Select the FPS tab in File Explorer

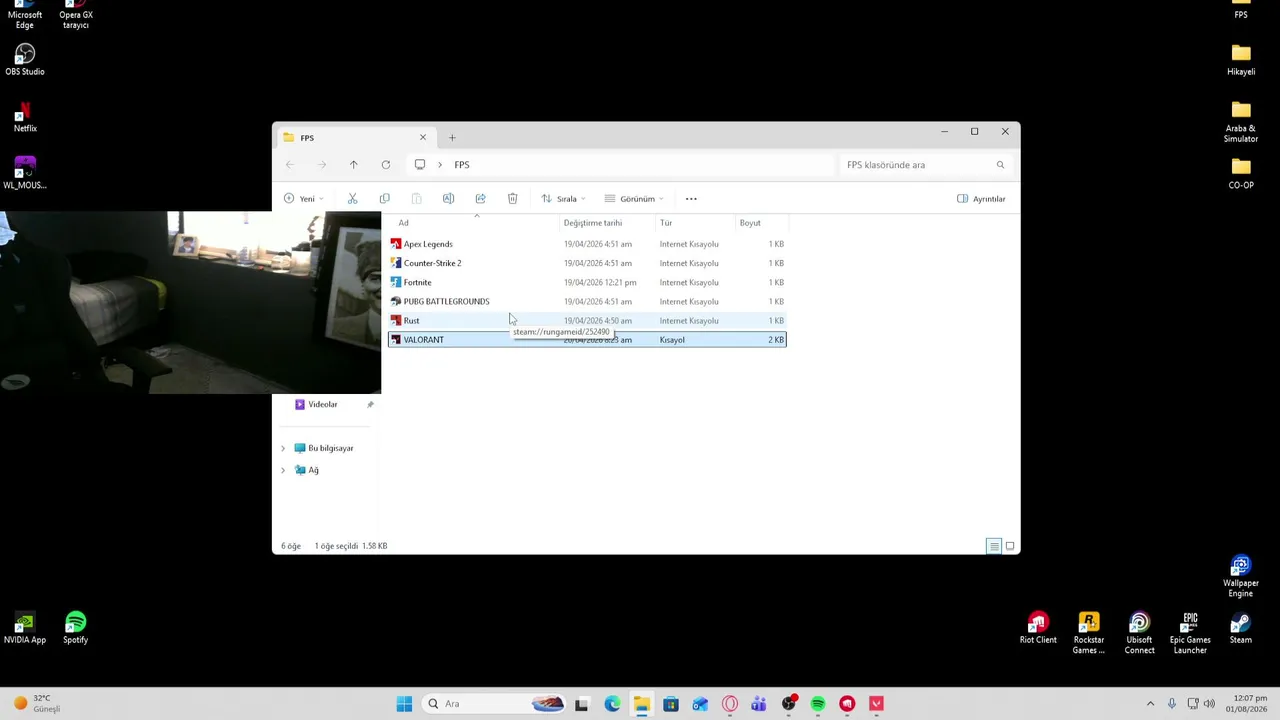coord(355,138)
